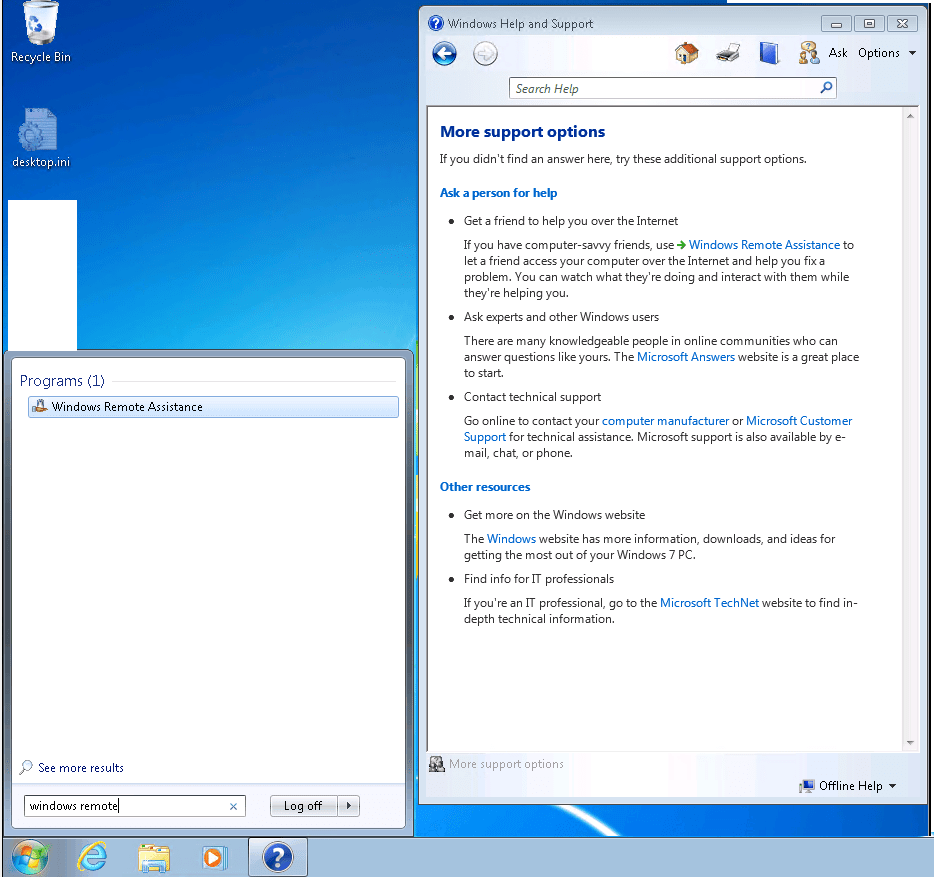Select the desktop.ini file icon
Screen dimensions: 934x877
coord(41,138)
